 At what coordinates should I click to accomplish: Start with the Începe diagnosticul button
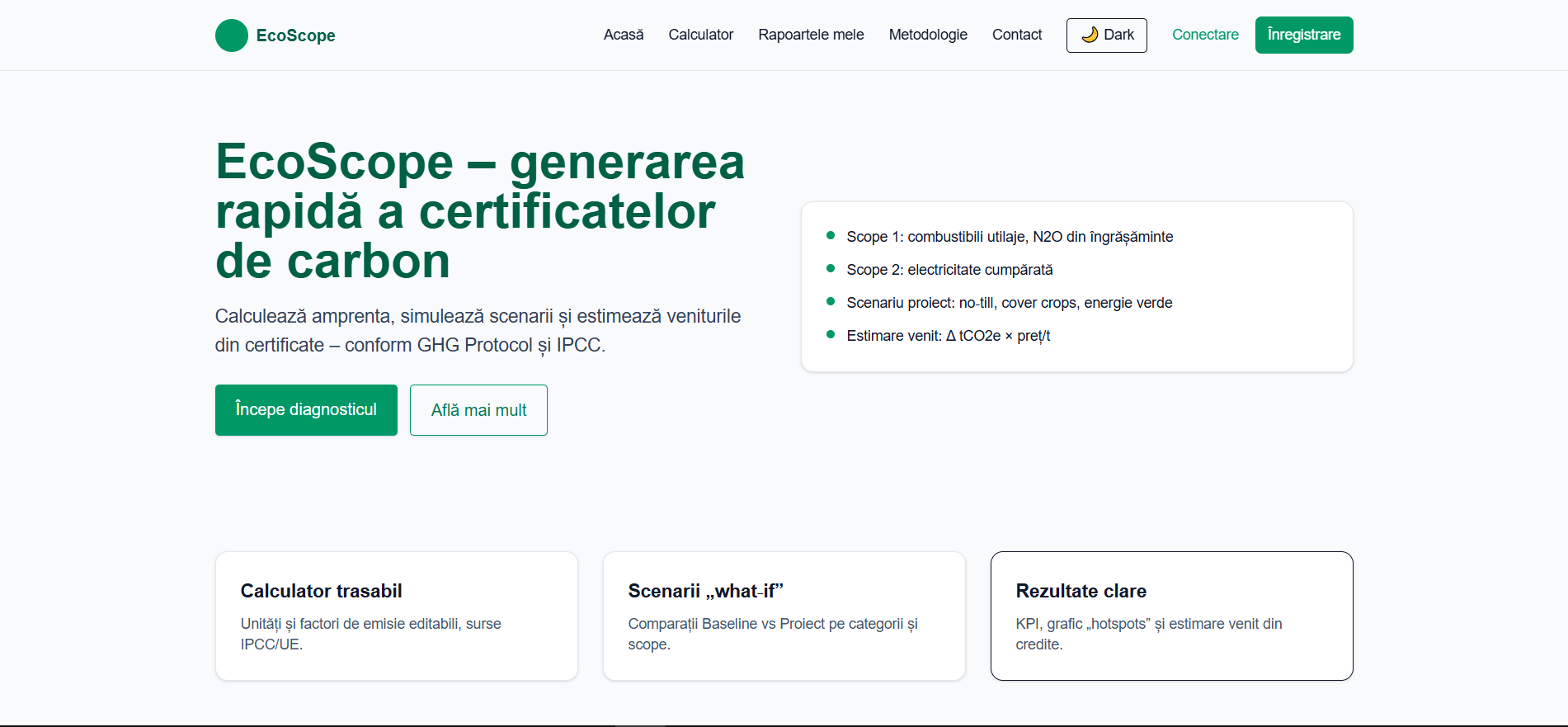306,410
